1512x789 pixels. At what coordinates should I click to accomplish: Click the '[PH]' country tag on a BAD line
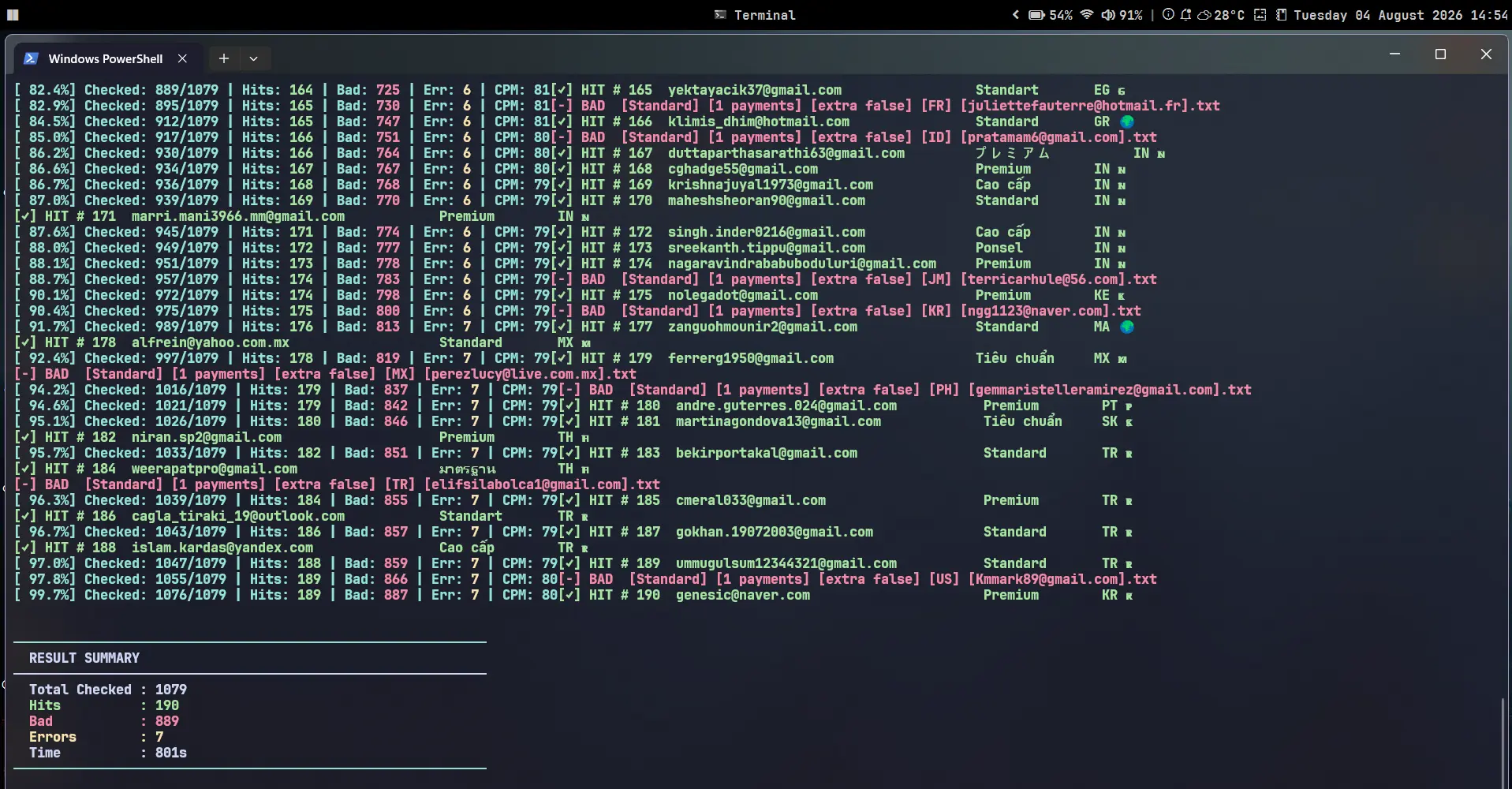pos(944,390)
